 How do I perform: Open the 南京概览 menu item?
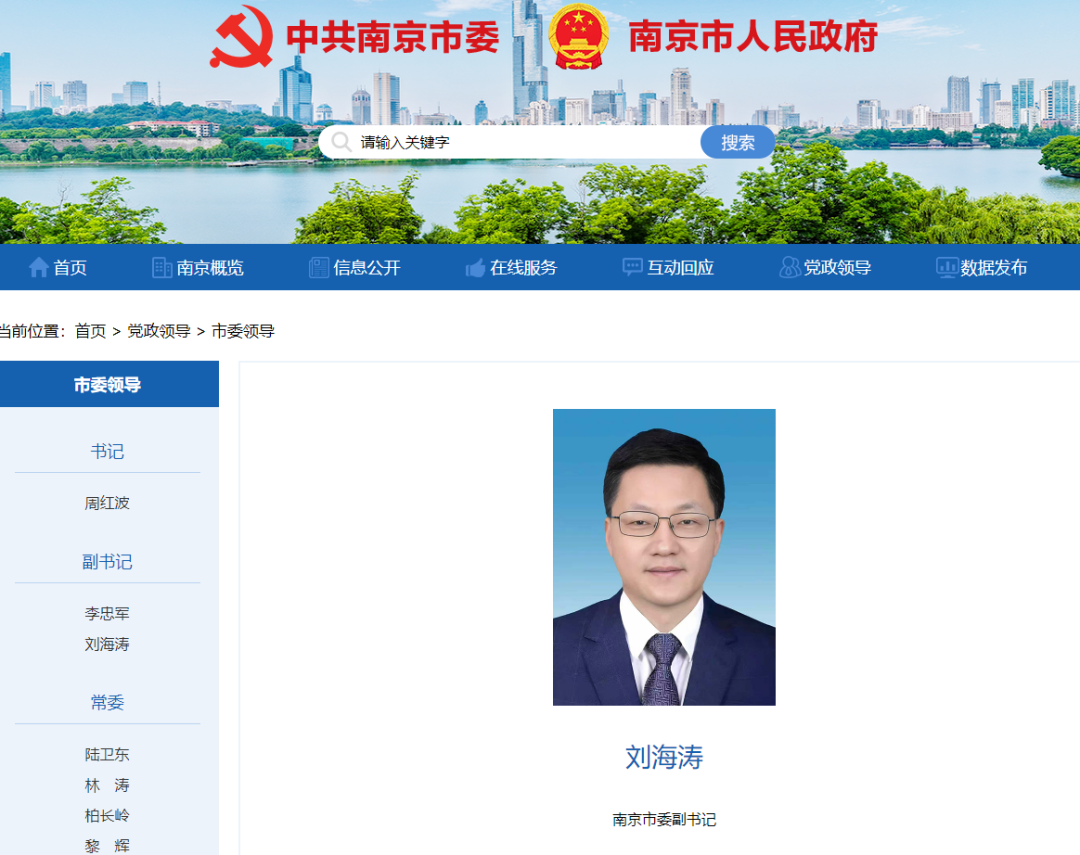(210, 267)
